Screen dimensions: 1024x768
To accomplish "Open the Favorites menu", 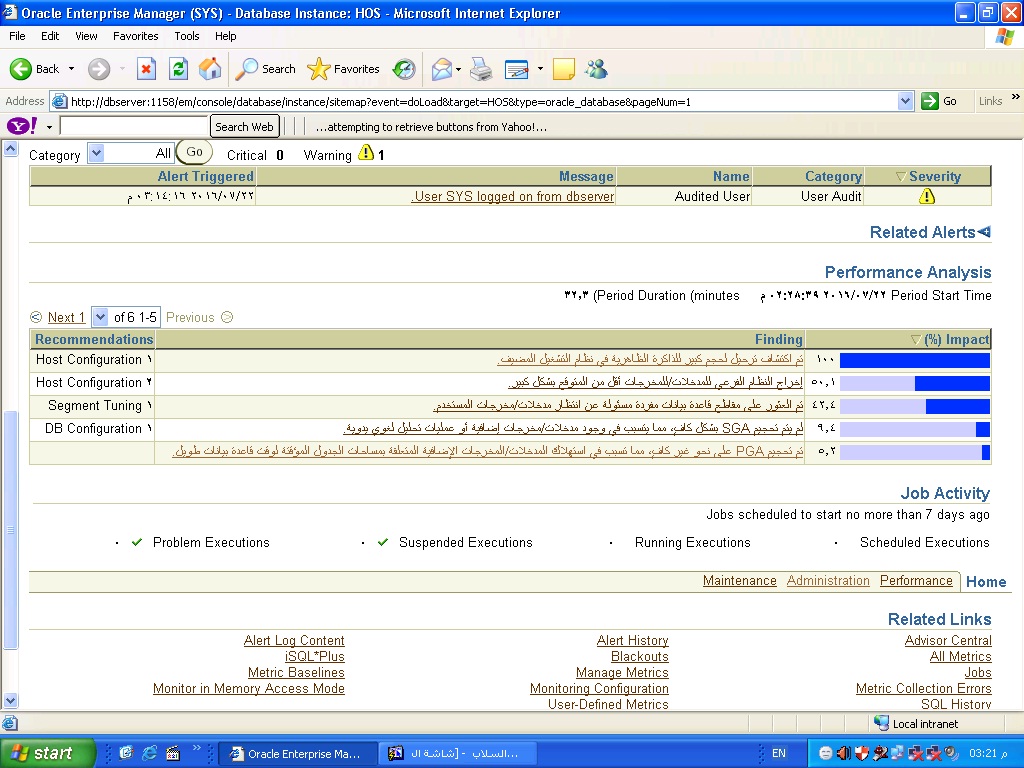I will (135, 36).
